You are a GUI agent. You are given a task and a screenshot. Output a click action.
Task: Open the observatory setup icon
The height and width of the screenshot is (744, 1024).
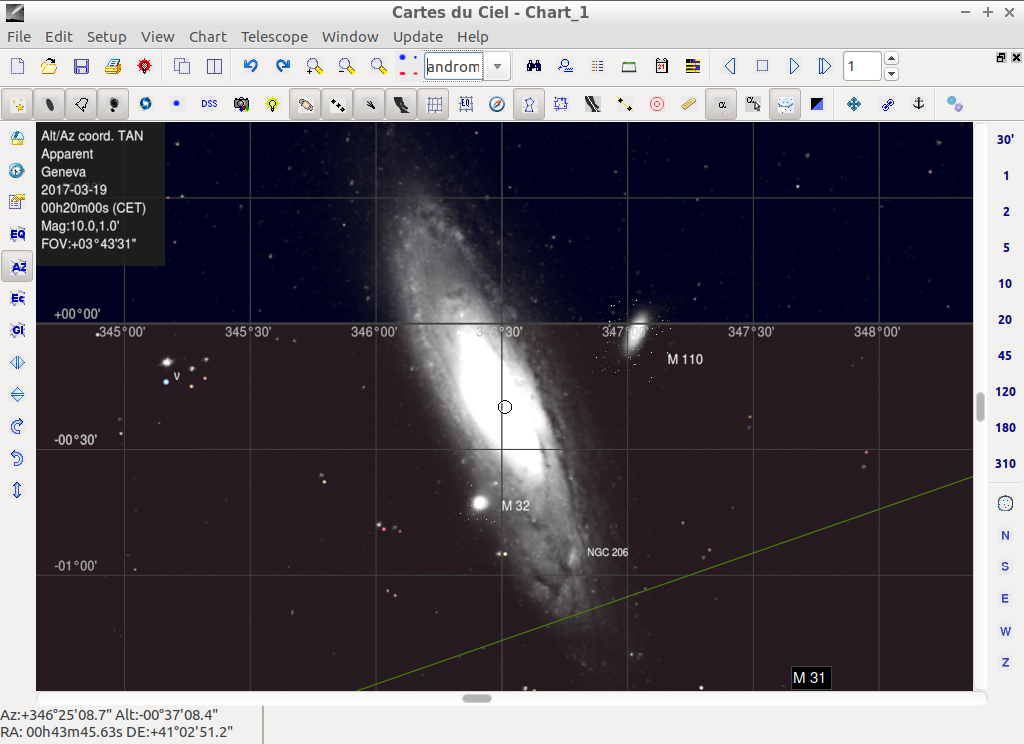tap(17, 138)
